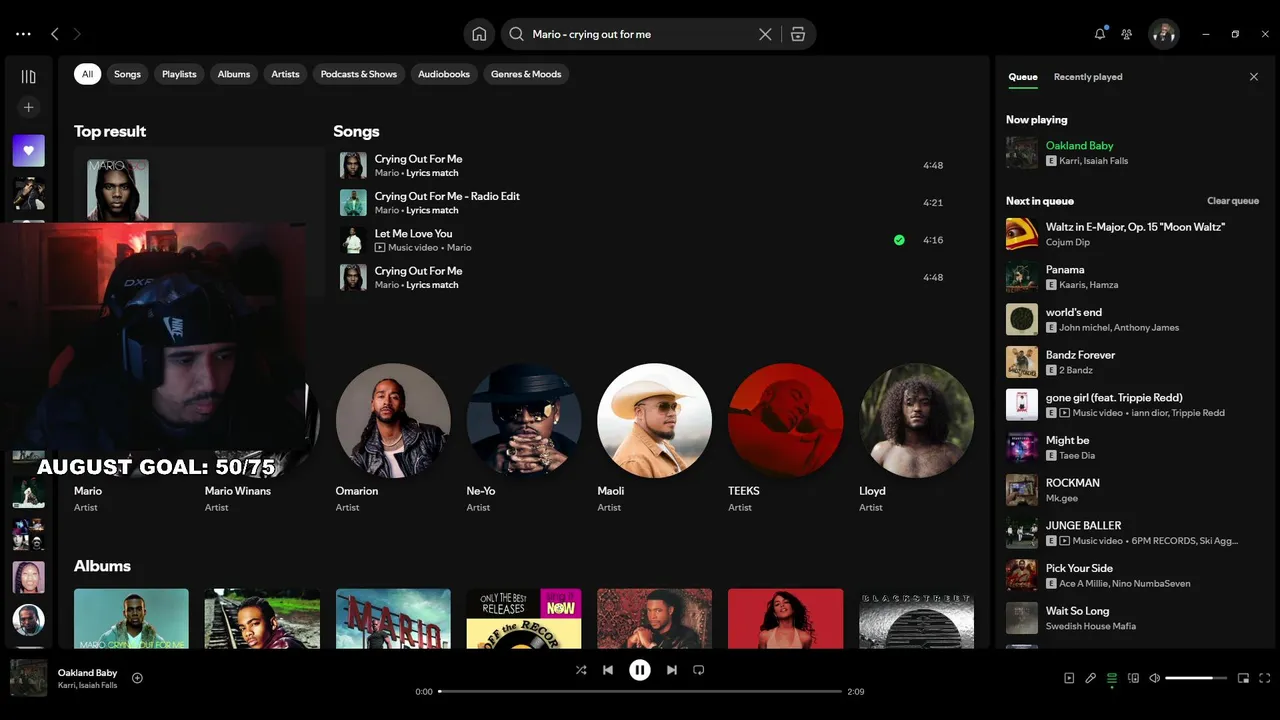Open the profile avatar menu
This screenshot has height=720, width=1280.
coord(1163,34)
